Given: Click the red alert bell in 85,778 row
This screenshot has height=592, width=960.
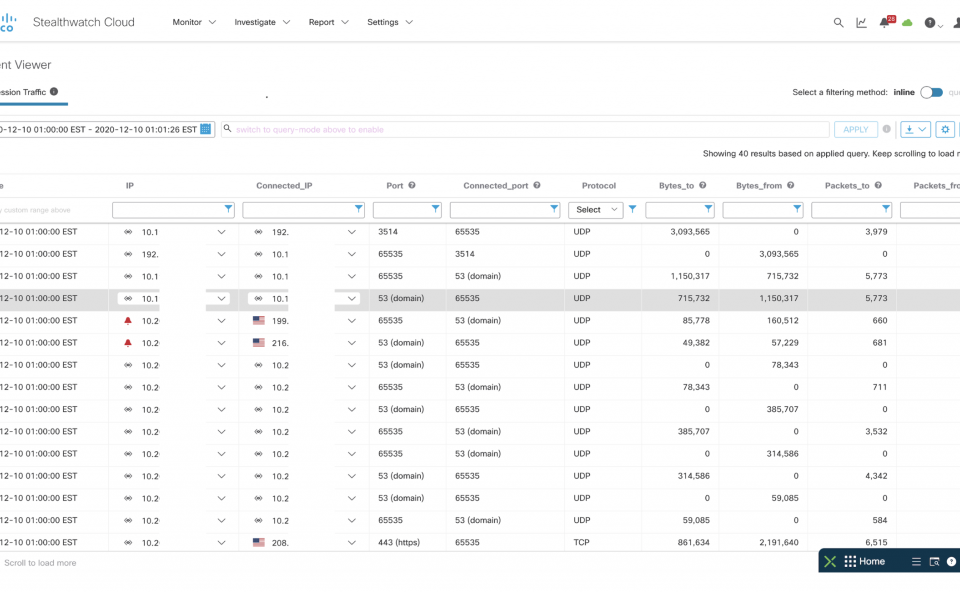Looking at the screenshot, I should tap(128, 321).
